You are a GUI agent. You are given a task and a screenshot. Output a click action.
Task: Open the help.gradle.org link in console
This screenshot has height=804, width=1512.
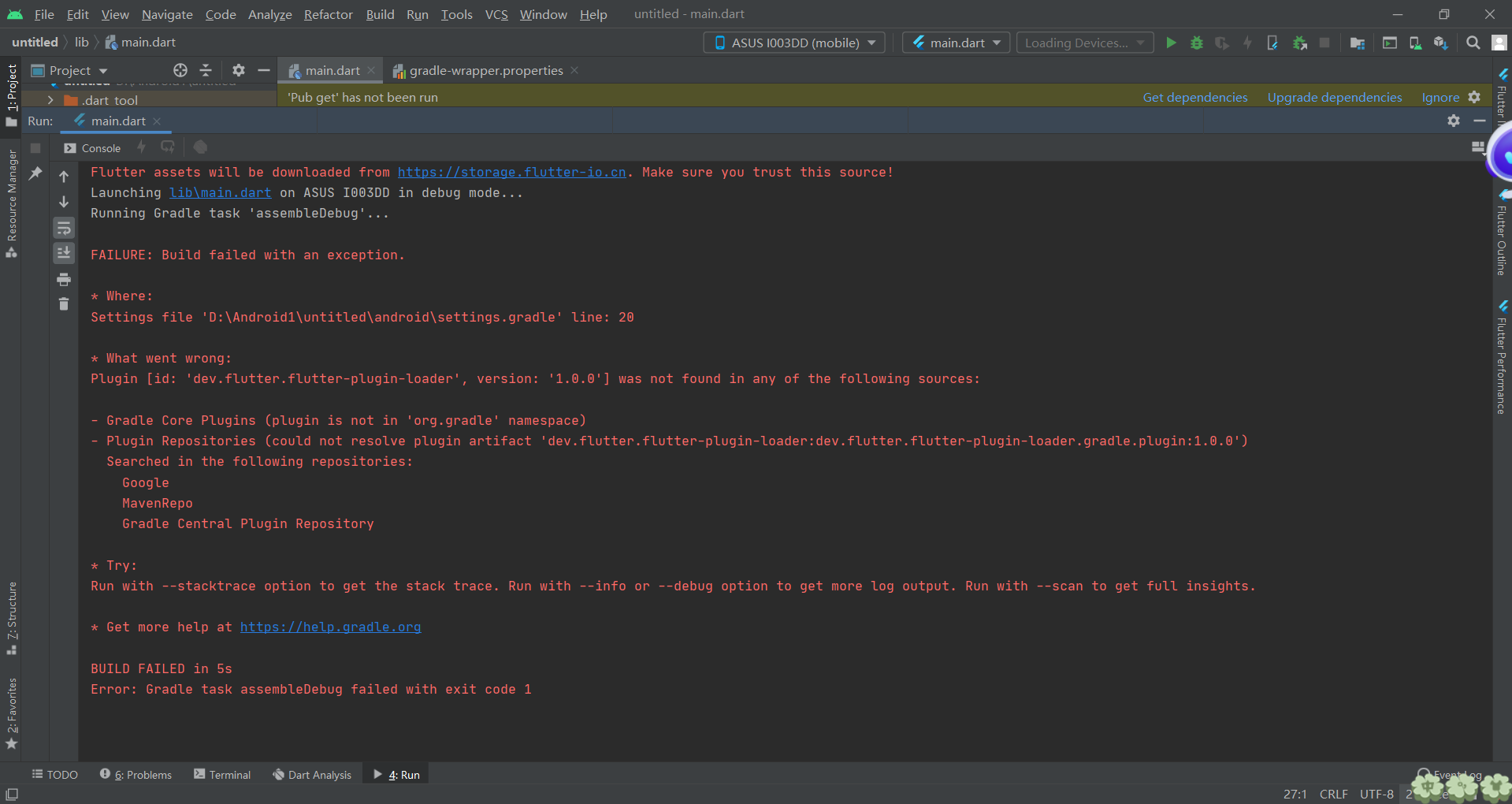(x=330, y=627)
